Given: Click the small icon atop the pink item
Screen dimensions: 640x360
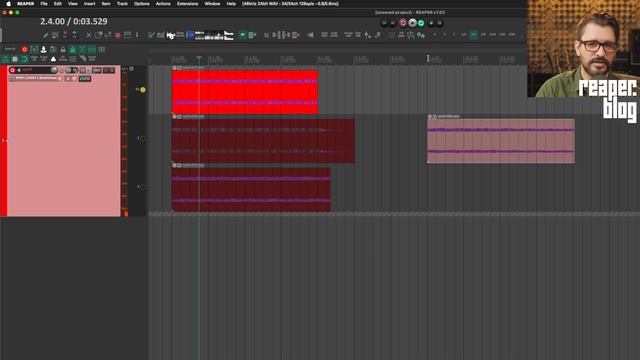Looking at the screenshot, I should click(429, 116).
